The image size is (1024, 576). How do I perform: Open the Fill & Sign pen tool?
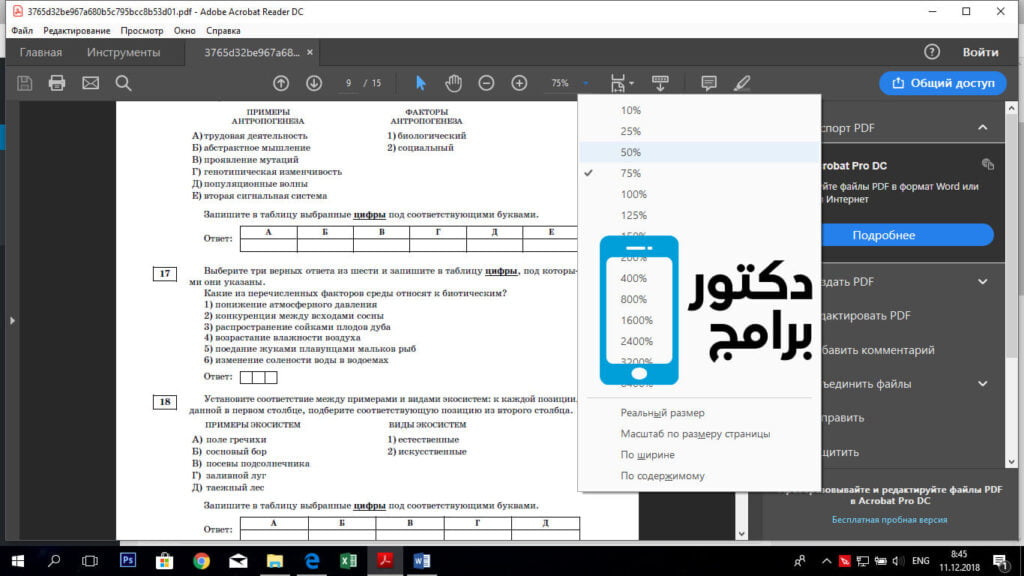pyautogui.click(x=741, y=83)
